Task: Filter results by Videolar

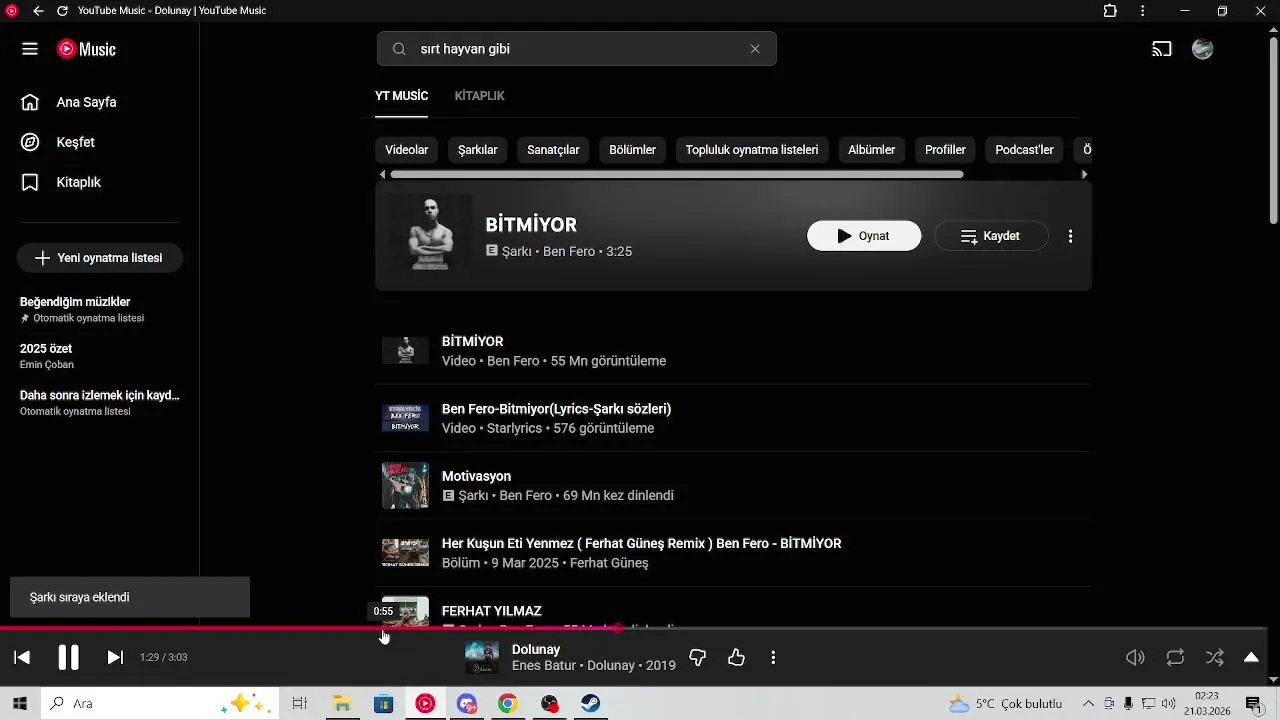Action: [x=407, y=150]
